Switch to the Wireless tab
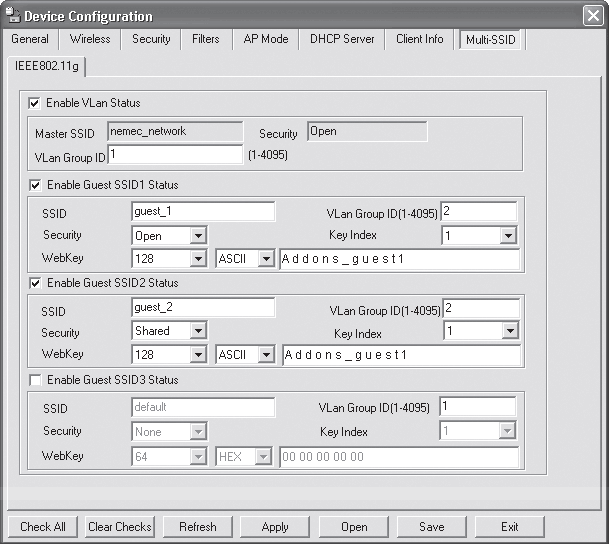The image size is (609, 544). pos(90,39)
